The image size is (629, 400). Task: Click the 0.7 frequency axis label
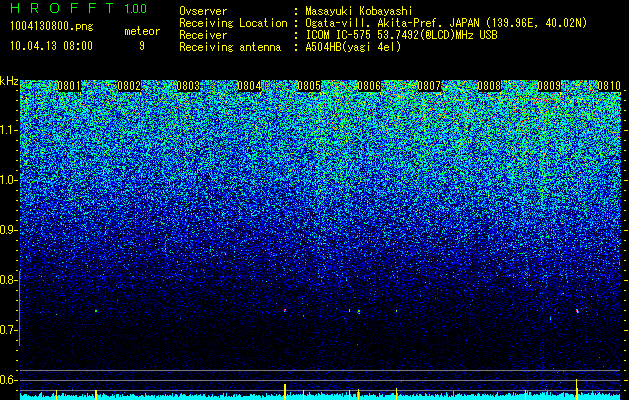9,330
